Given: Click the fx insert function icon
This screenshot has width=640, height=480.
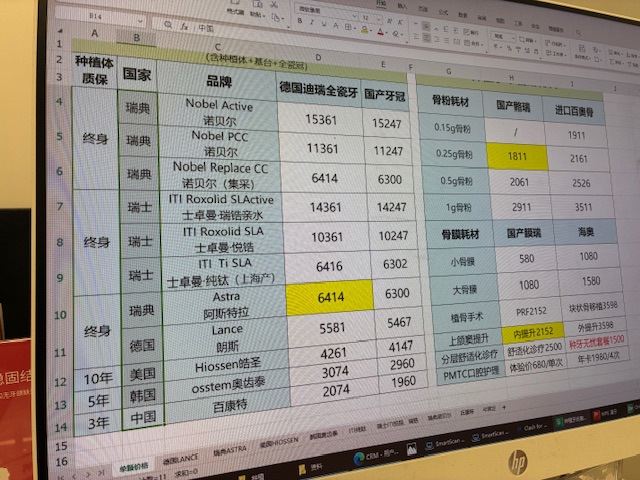Looking at the screenshot, I should [184, 26].
